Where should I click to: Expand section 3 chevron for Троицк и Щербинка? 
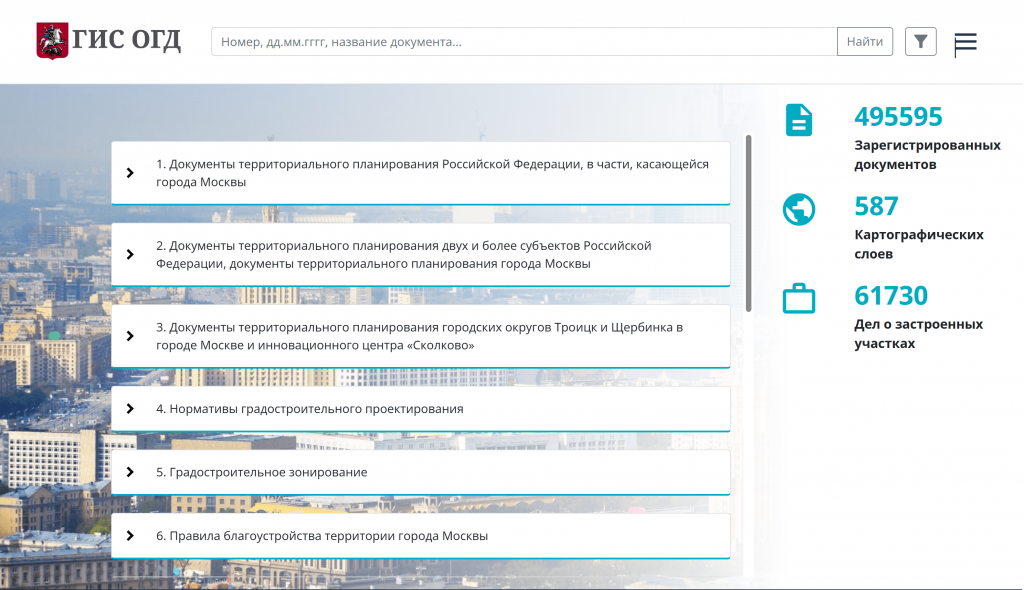[x=130, y=336]
